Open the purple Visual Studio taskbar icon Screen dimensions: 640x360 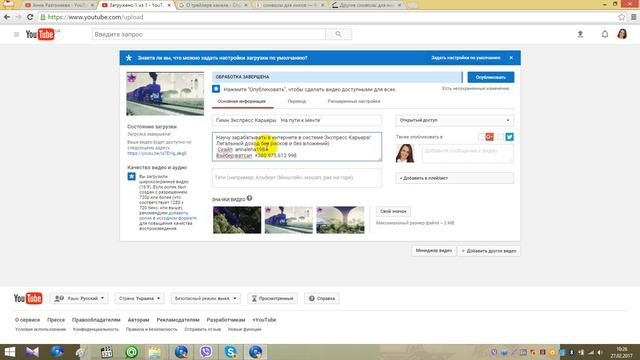click(x=32, y=352)
